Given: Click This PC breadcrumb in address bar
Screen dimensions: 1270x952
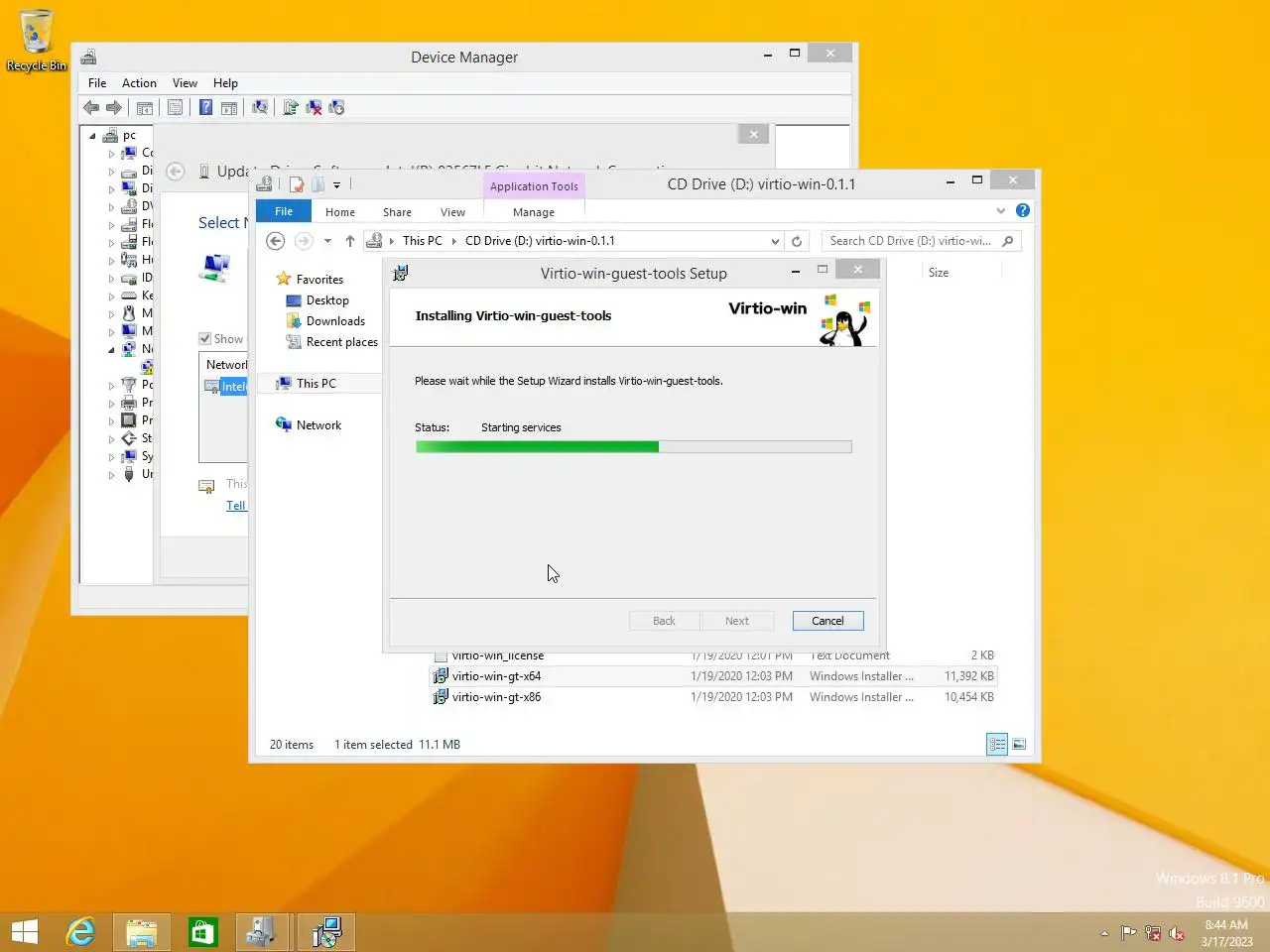Looking at the screenshot, I should pos(423,241).
